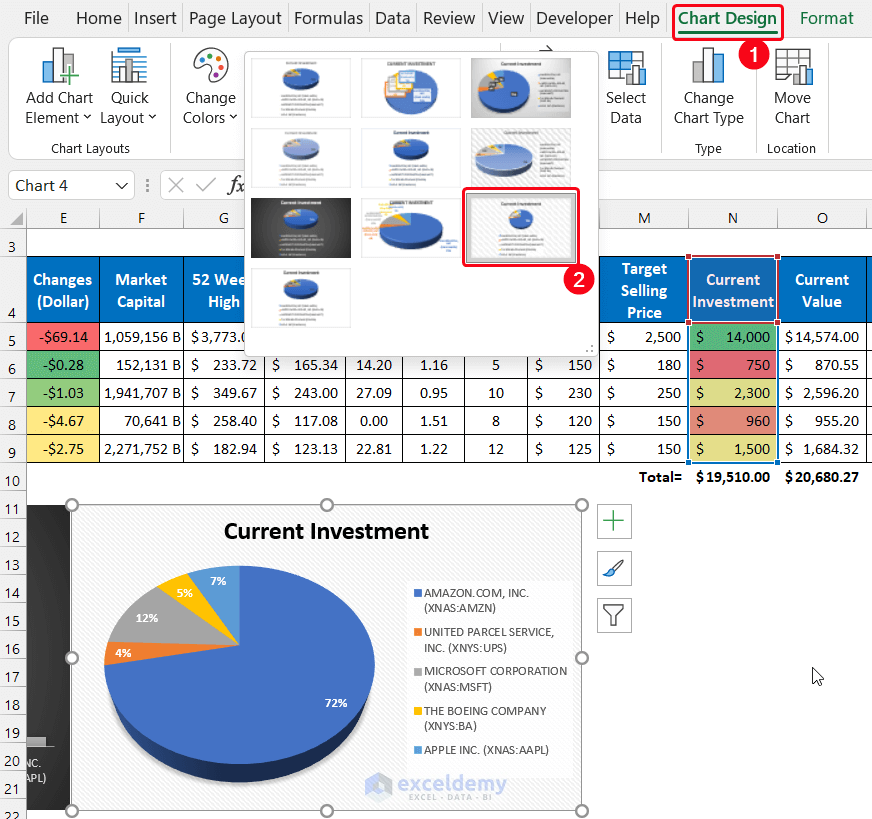Click the Current Value header cell
Viewport: 872px width, 819px height.
(821, 290)
